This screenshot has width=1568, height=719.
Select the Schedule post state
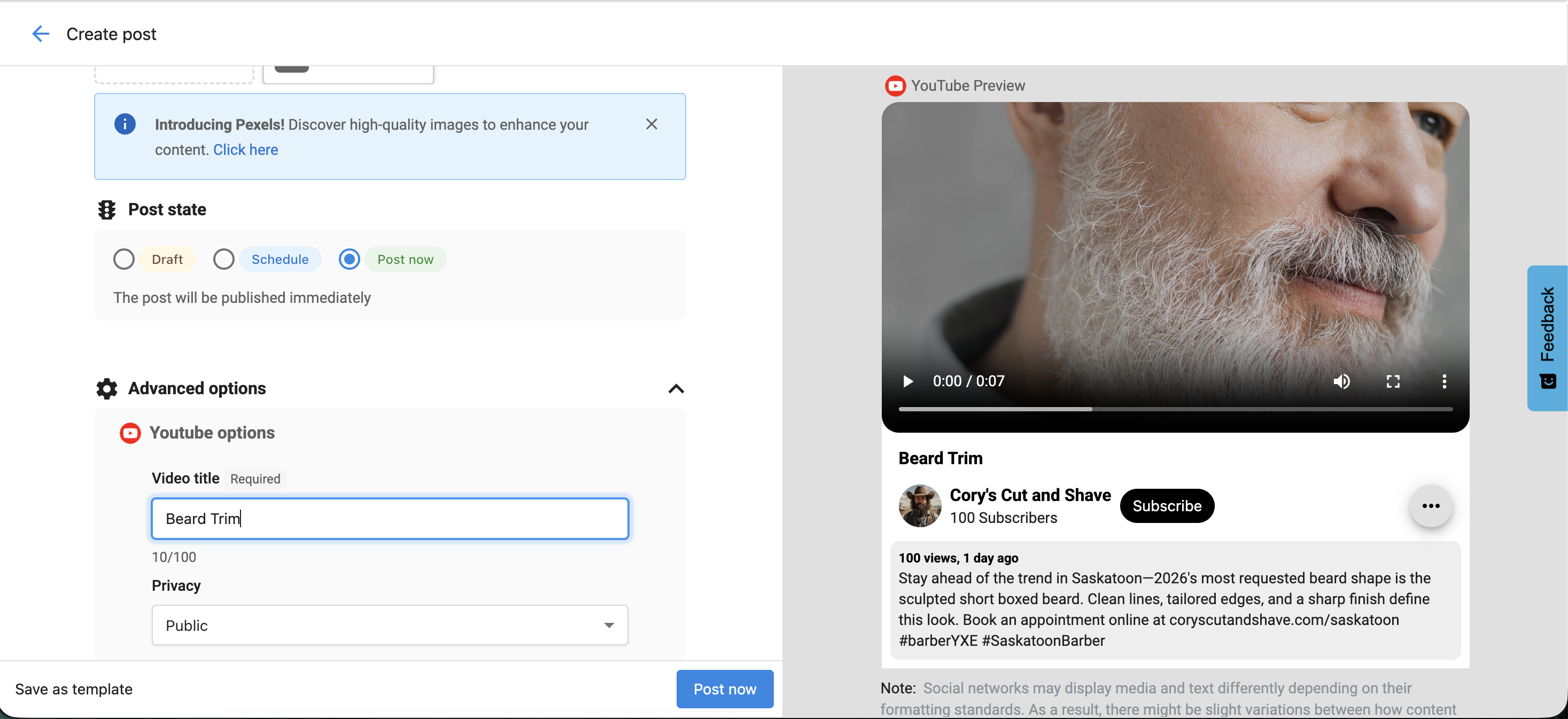coord(223,259)
